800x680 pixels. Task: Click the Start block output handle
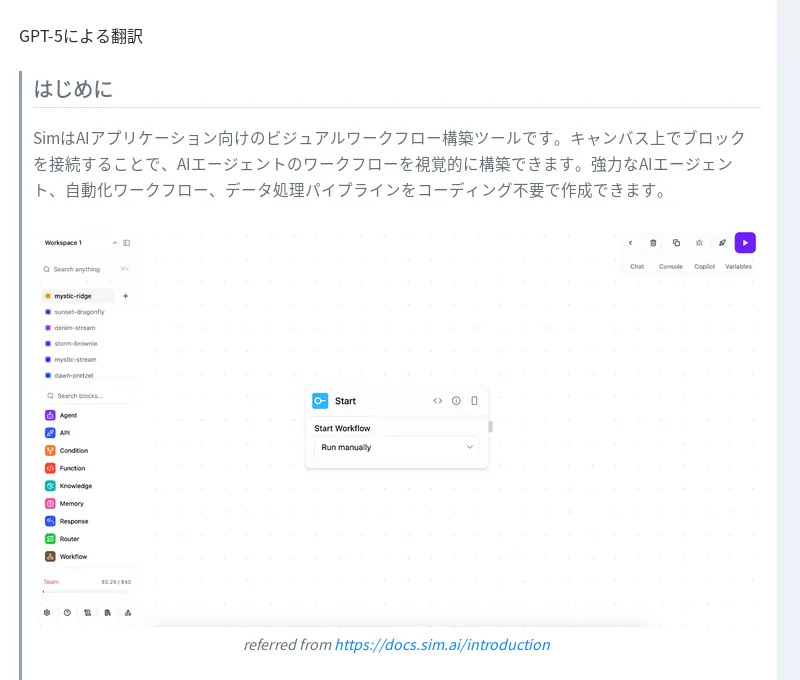coord(490,426)
